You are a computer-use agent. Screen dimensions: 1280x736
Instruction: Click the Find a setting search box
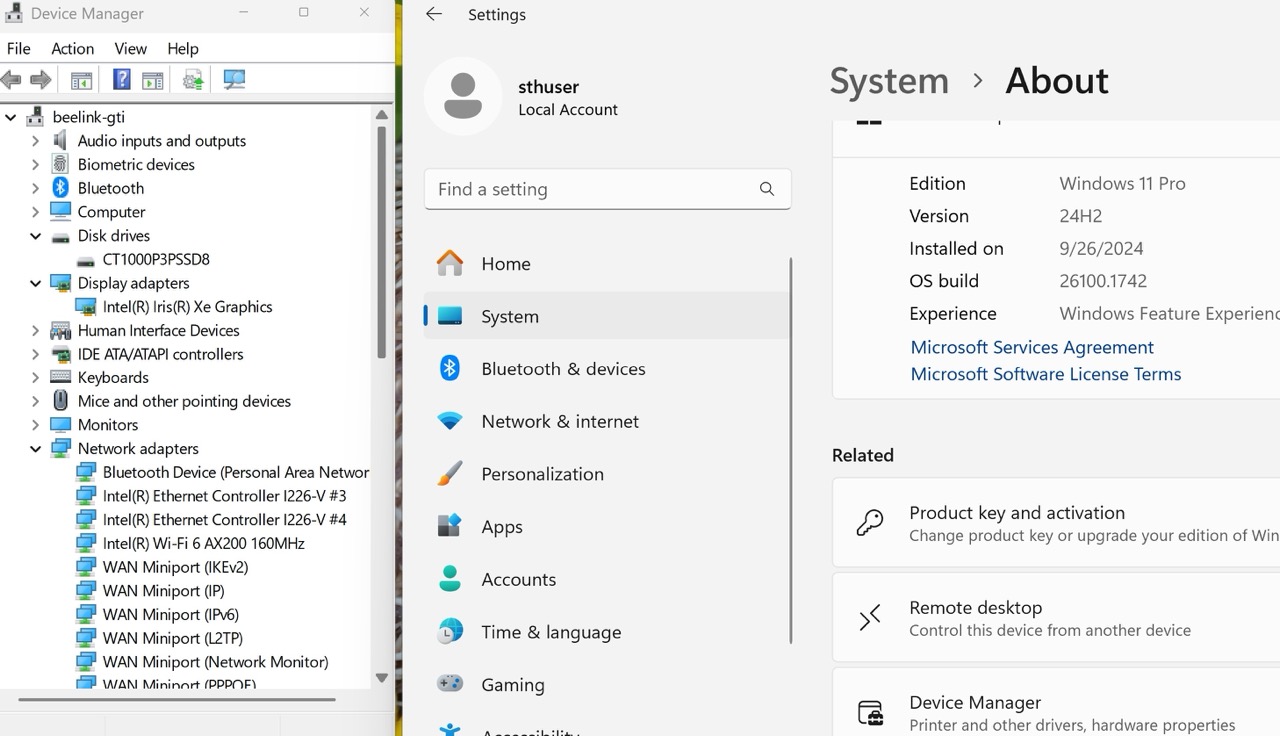[590, 189]
